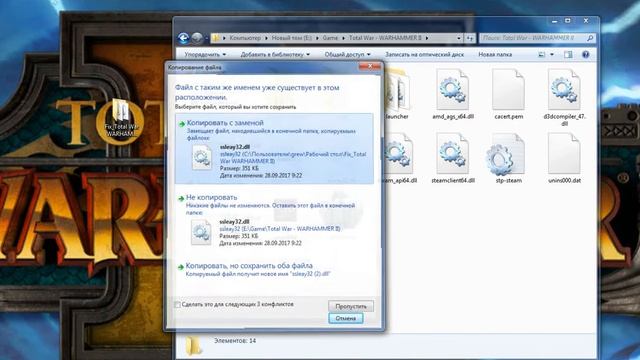
Task: Open the Общий доступ dropdown
Action: (x=347, y=54)
